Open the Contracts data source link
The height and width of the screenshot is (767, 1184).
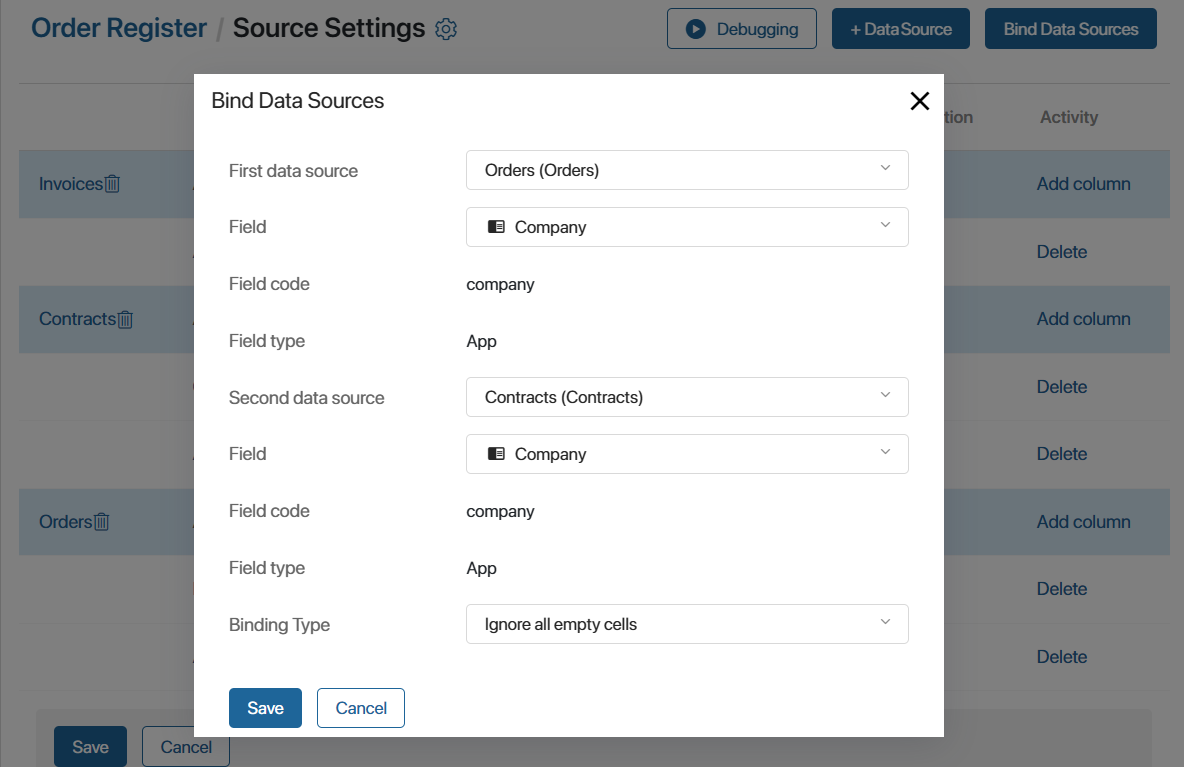pyautogui.click(x=77, y=319)
